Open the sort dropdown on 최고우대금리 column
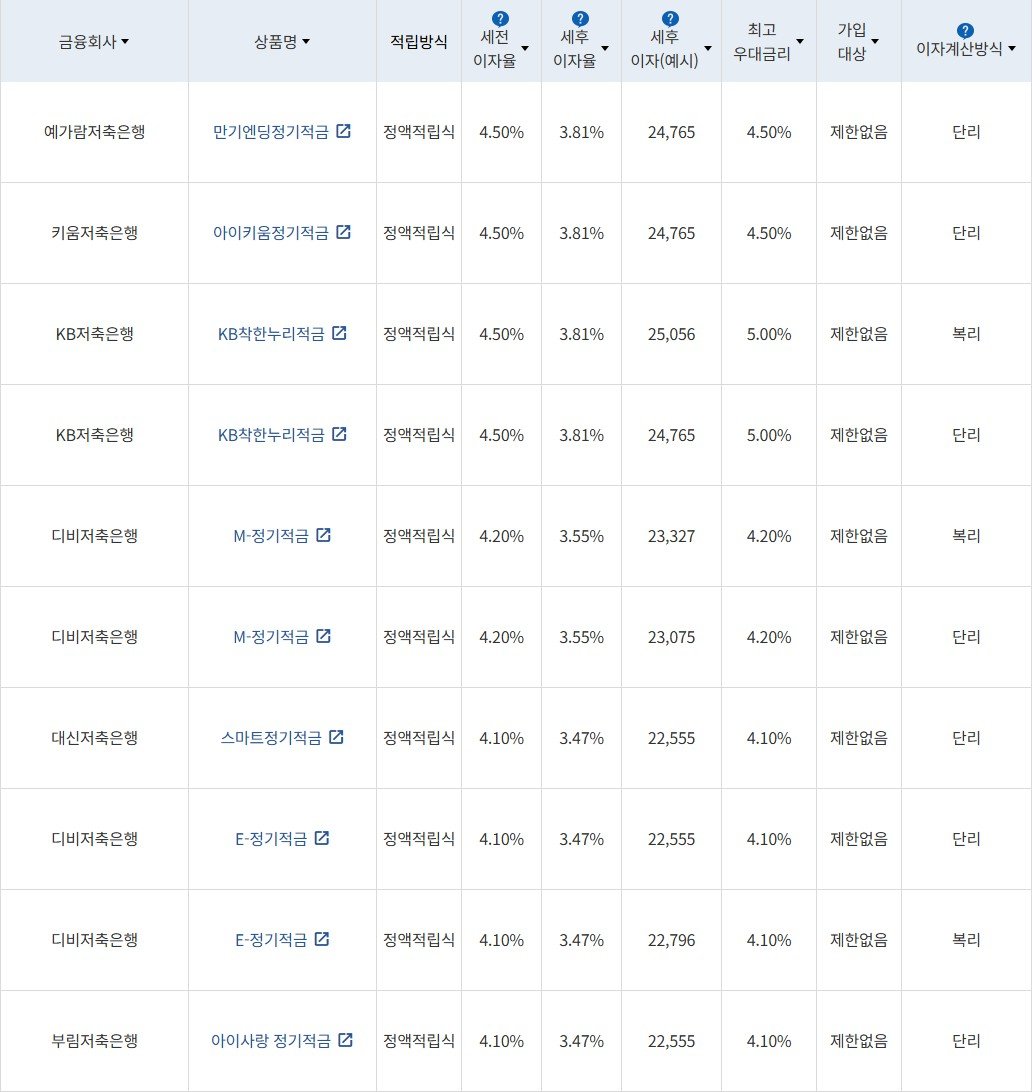Viewport: 1032px width, 1092px height. [x=798, y=42]
